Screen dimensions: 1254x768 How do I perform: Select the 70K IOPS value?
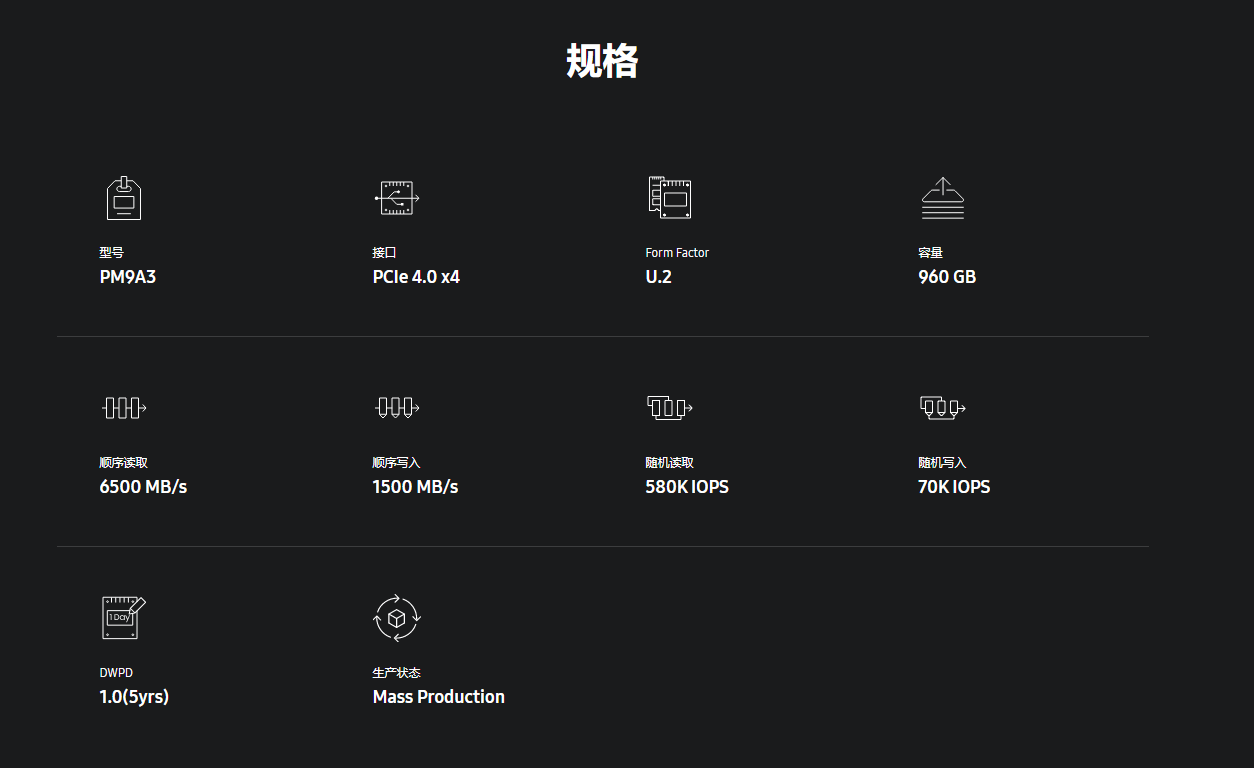click(x=954, y=487)
